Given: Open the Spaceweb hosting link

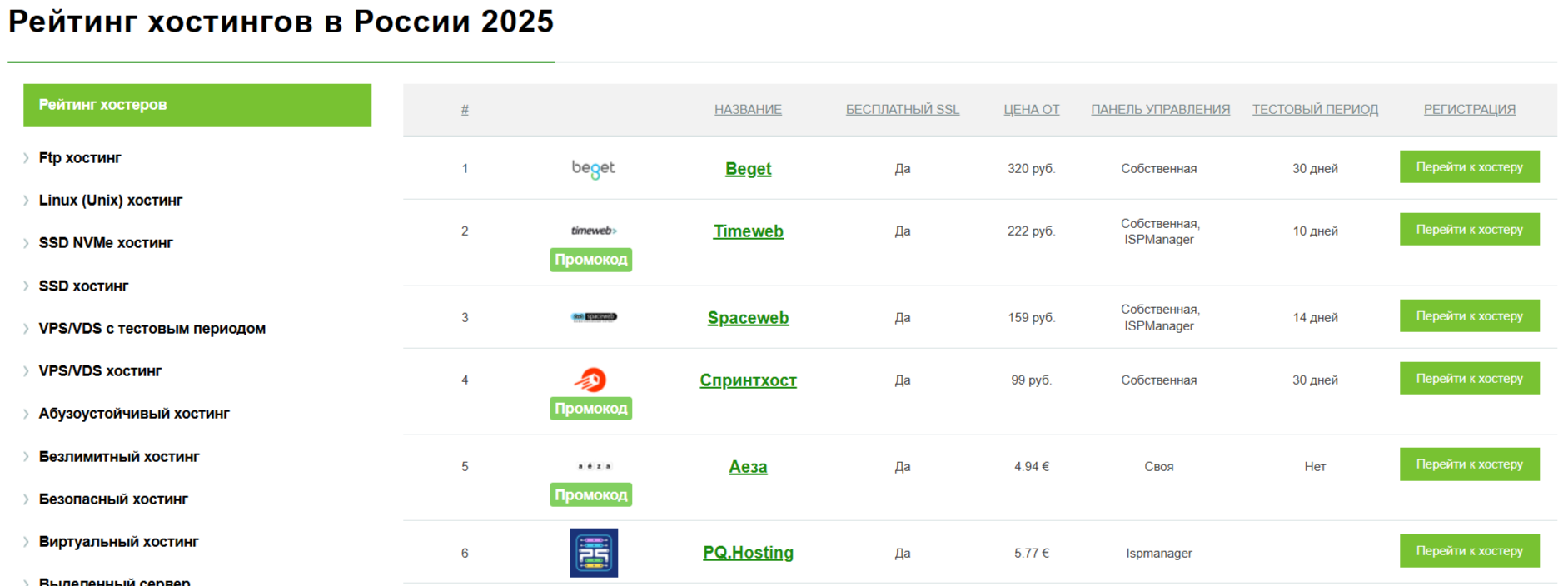Looking at the screenshot, I should (x=748, y=318).
